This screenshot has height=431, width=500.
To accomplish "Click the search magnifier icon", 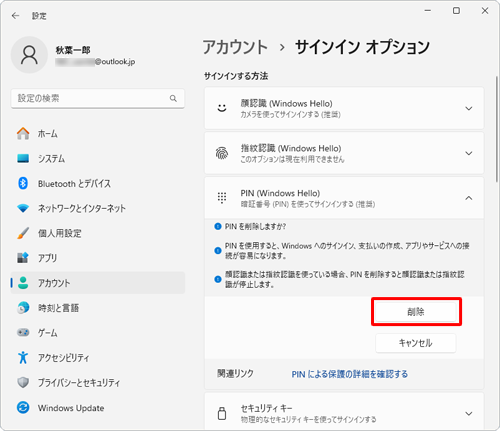I will coord(173,98).
